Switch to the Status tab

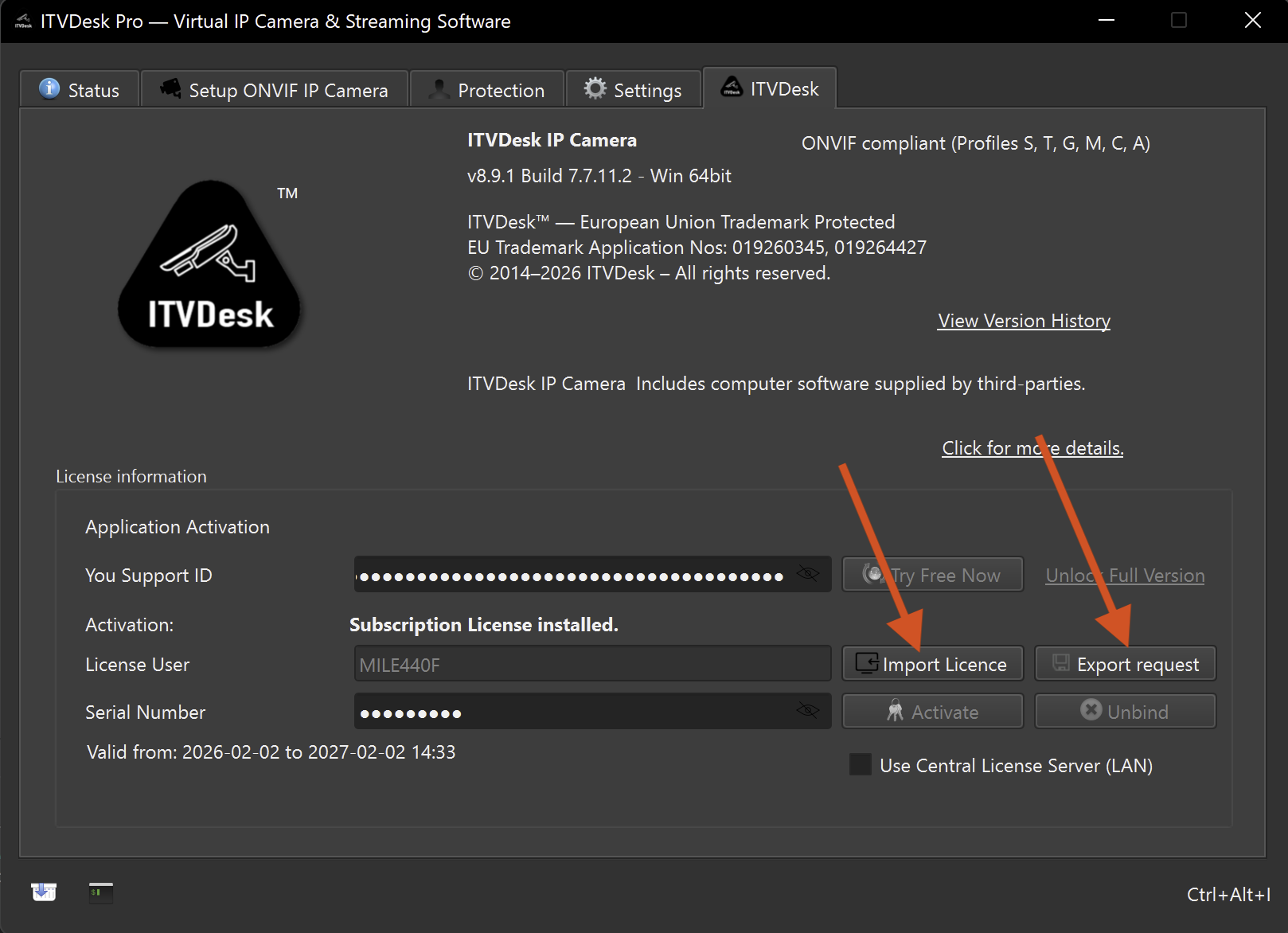pyautogui.click(x=80, y=90)
